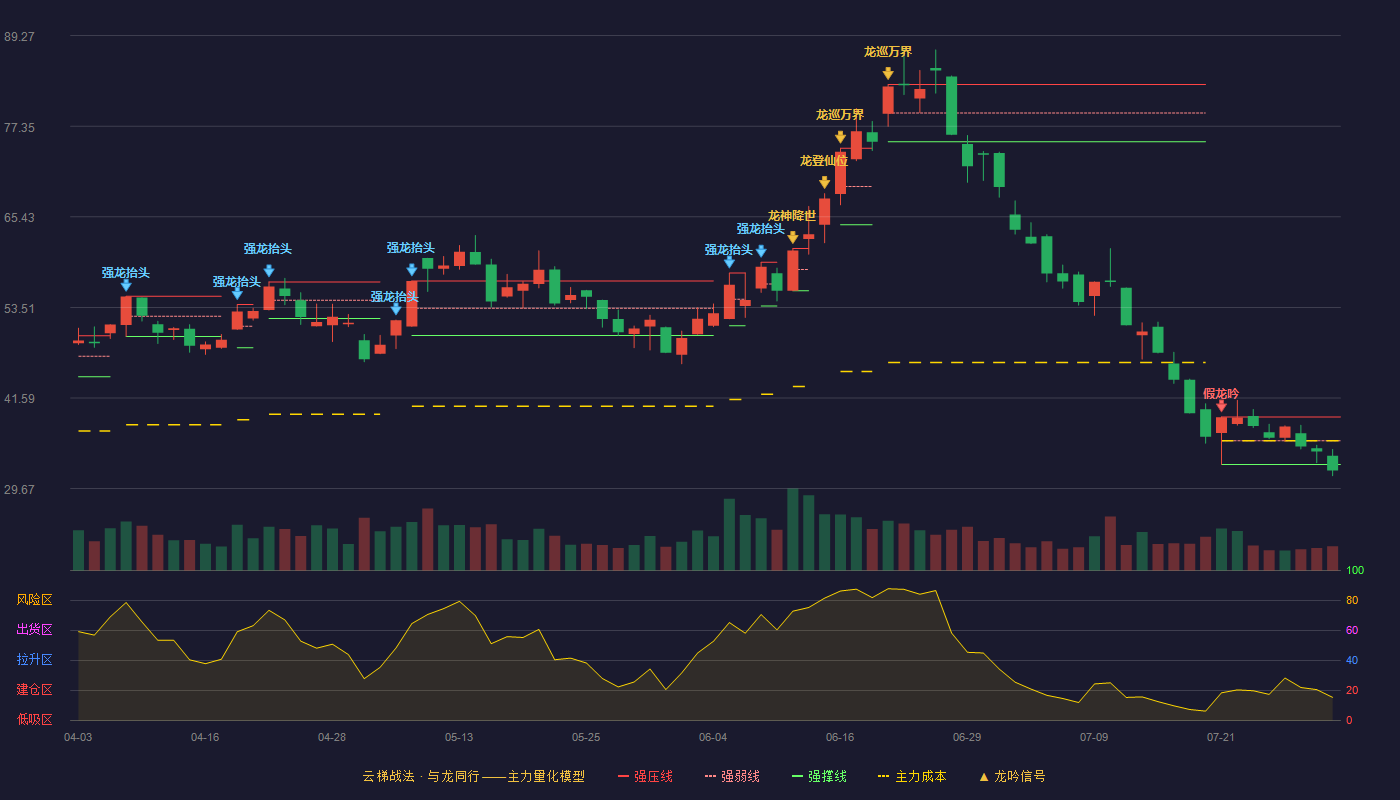Click the 04-16 date label
The image size is (1400, 800).
tap(205, 737)
